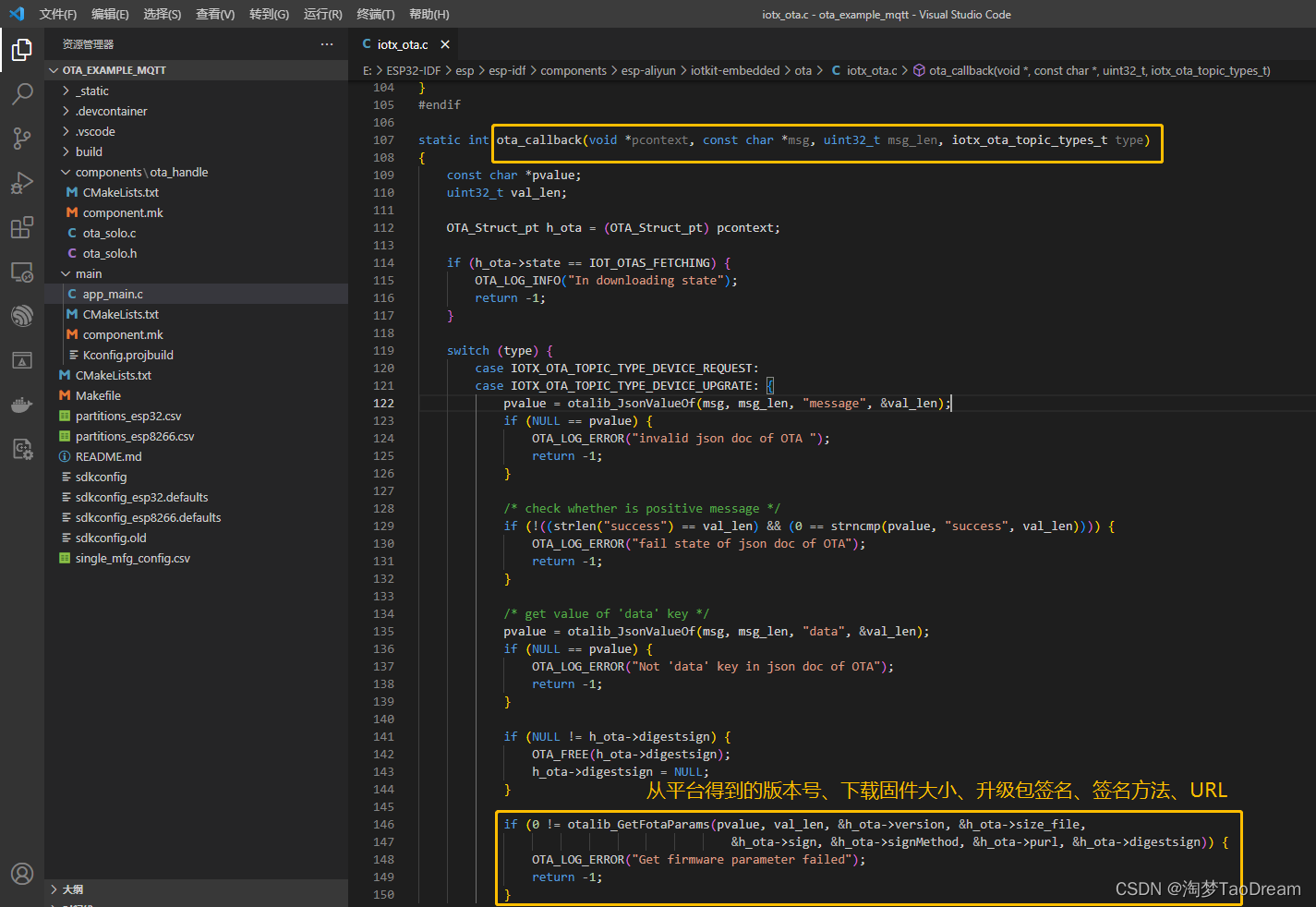Viewport: 1316px width, 907px height.
Task: Open the Docker view icon
Action: point(22,405)
